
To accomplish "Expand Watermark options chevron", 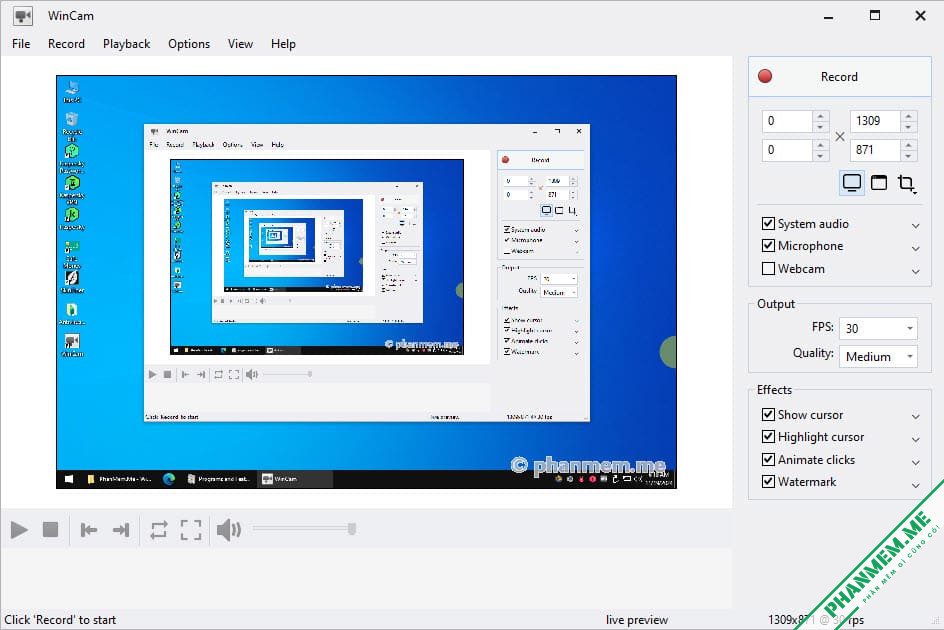I will (915, 485).
